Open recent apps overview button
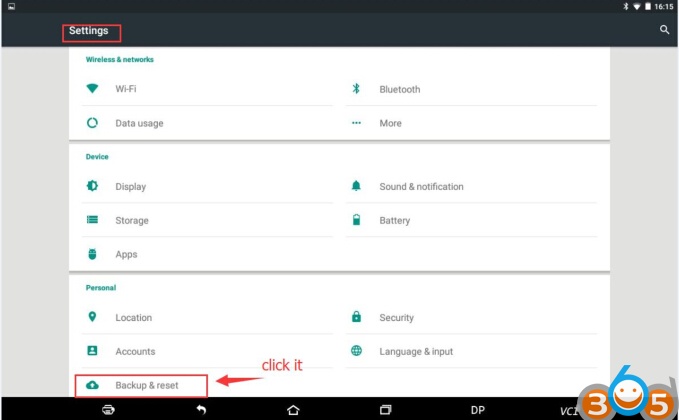Image resolution: width=679 pixels, height=420 pixels. click(385, 410)
